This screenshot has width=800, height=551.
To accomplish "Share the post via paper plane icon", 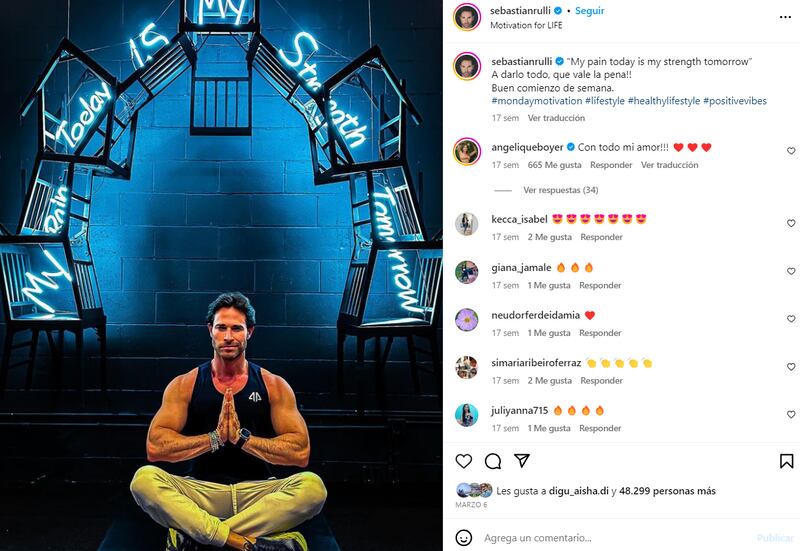I will tap(521, 461).
